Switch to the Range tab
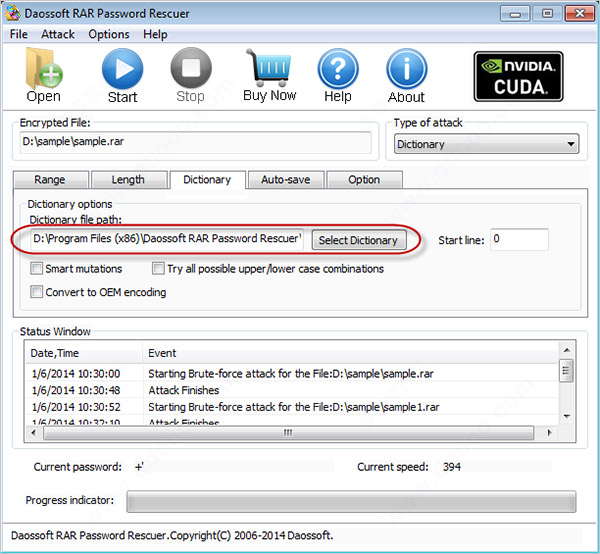Screen dimensions: 600x554 point(51,179)
